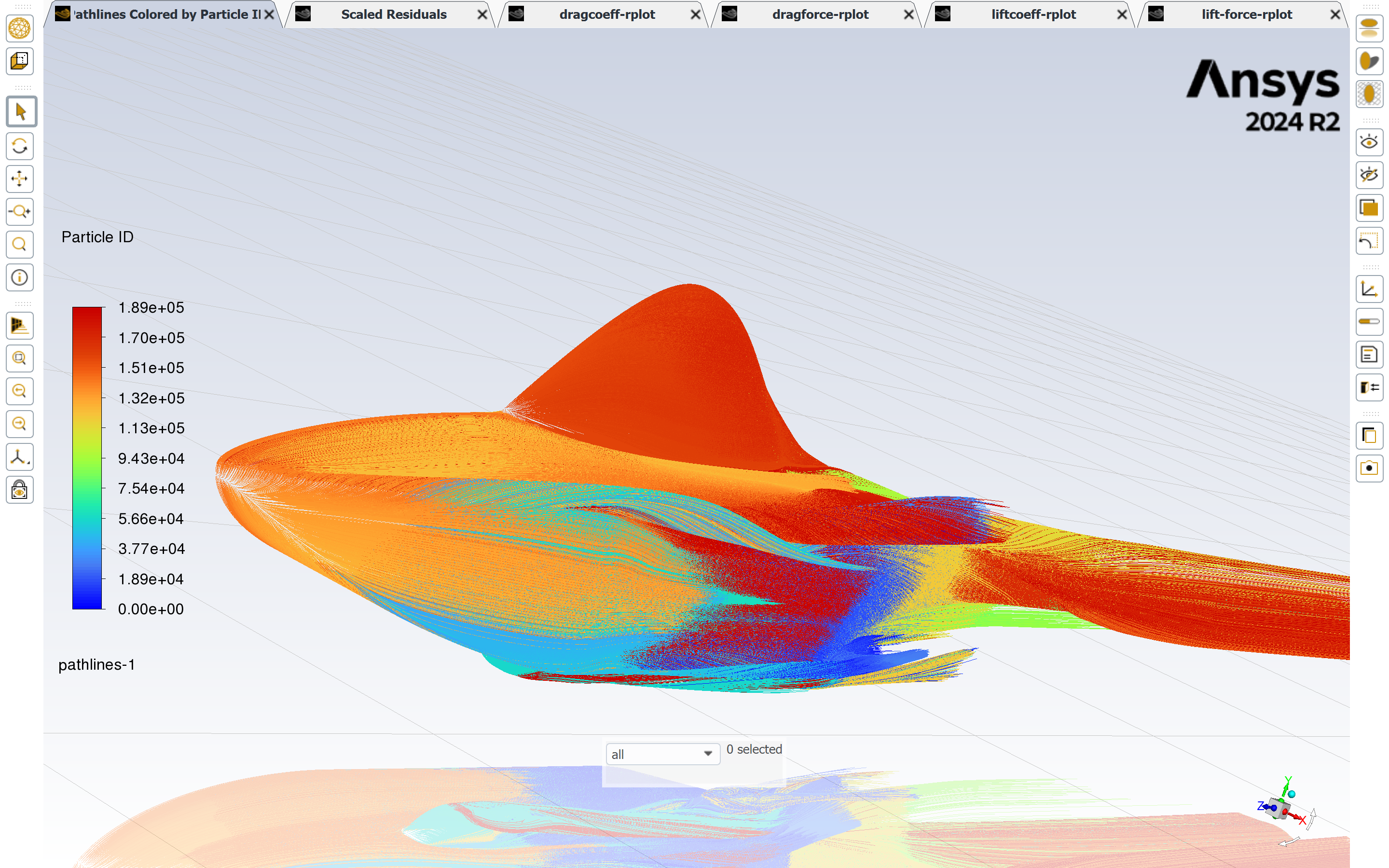
Task: Click the camera save picture icon
Action: point(1369,468)
